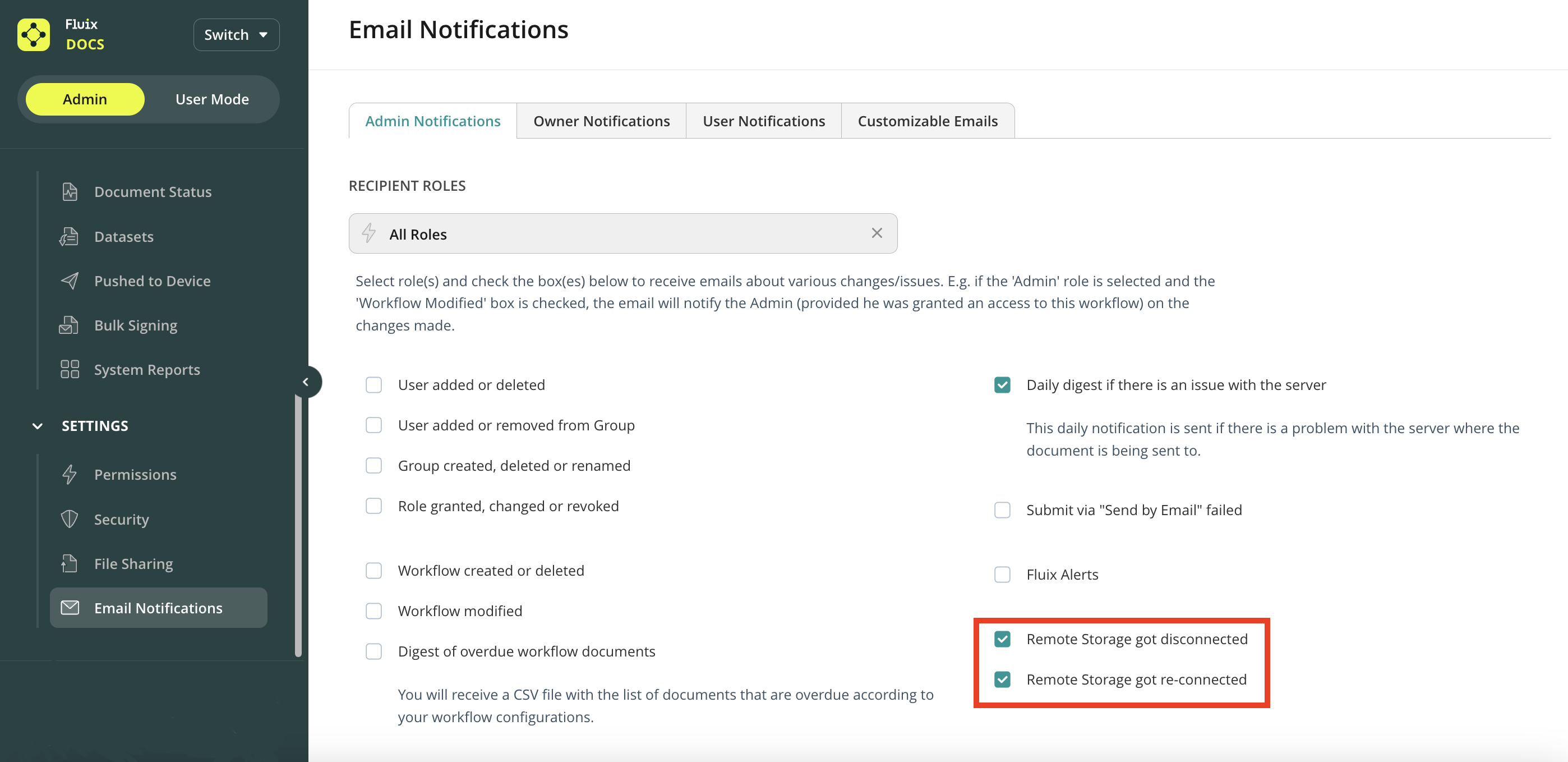Switch to User Mode
This screenshot has width=1568, height=762.
point(212,99)
